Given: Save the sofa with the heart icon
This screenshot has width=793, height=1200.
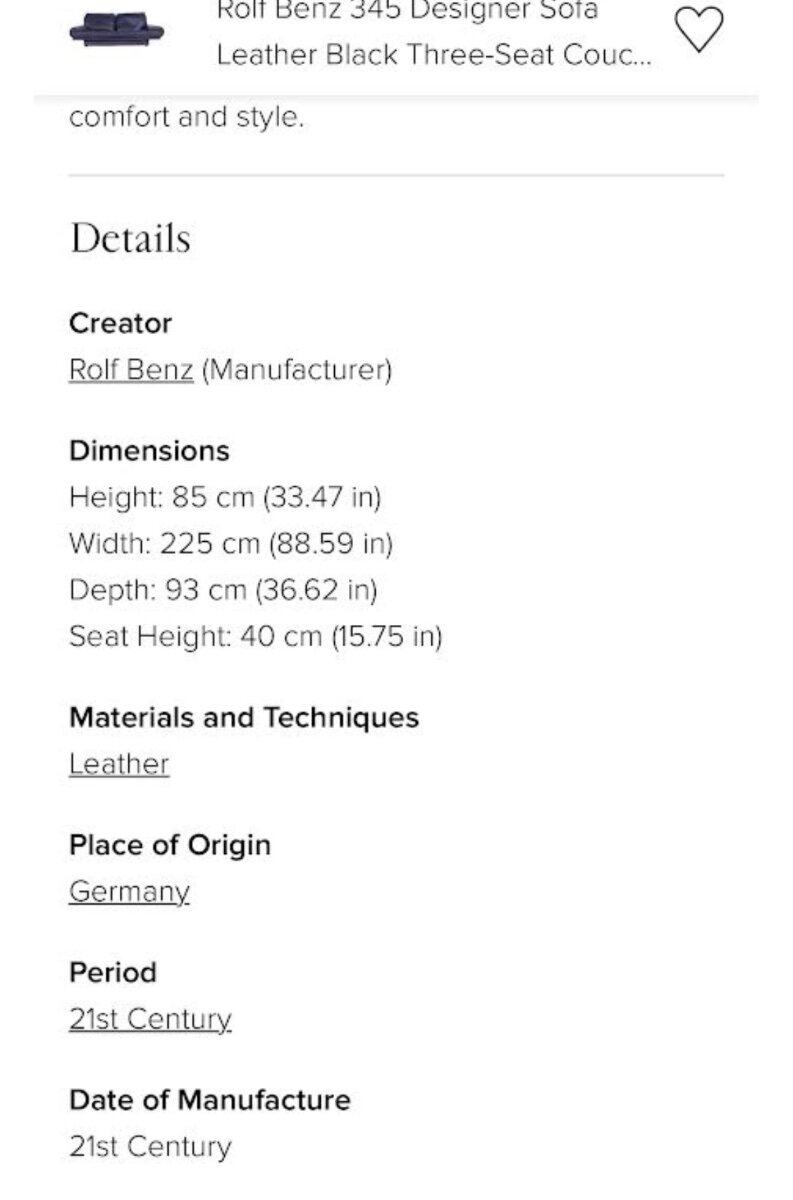Looking at the screenshot, I should 698,30.
